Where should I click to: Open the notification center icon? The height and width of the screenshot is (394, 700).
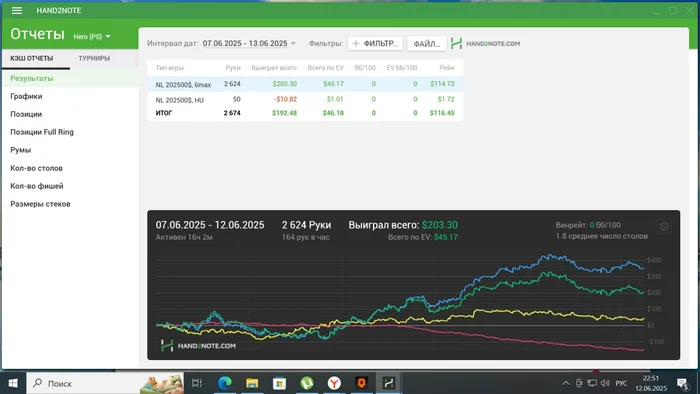(x=683, y=383)
